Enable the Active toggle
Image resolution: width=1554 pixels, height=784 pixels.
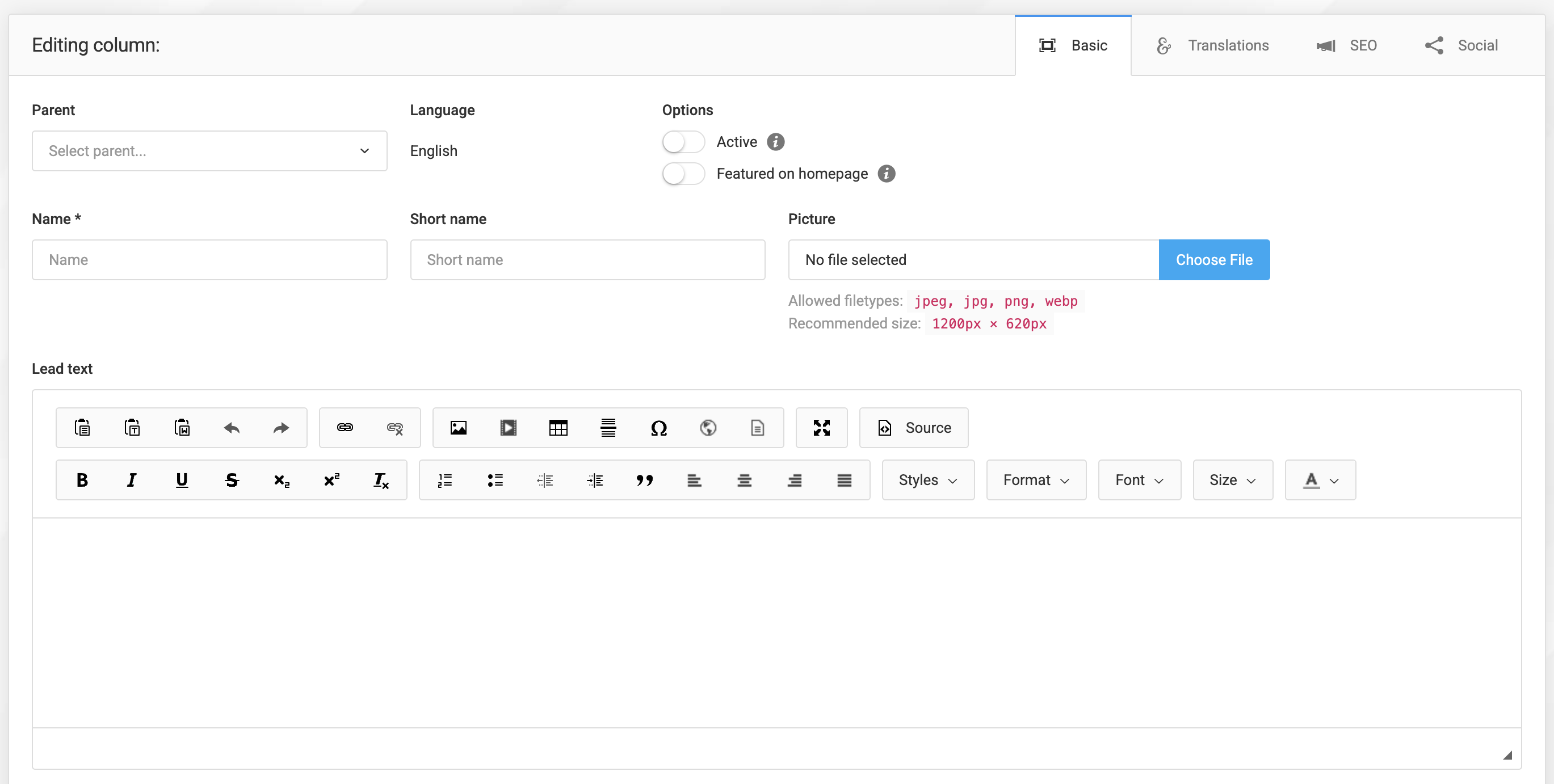click(683, 142)
